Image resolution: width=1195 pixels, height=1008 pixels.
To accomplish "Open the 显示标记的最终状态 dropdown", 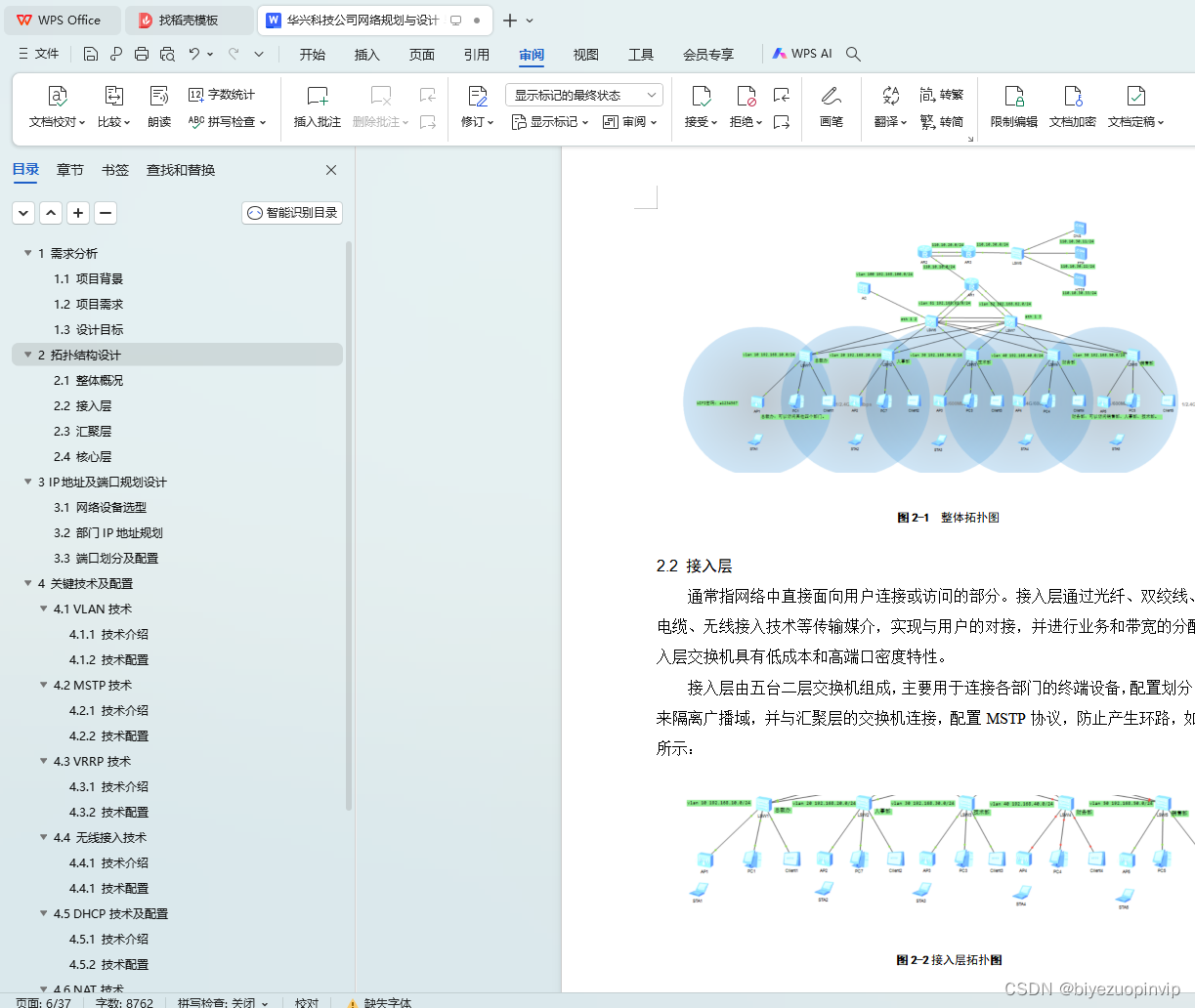I will point(580,93).
